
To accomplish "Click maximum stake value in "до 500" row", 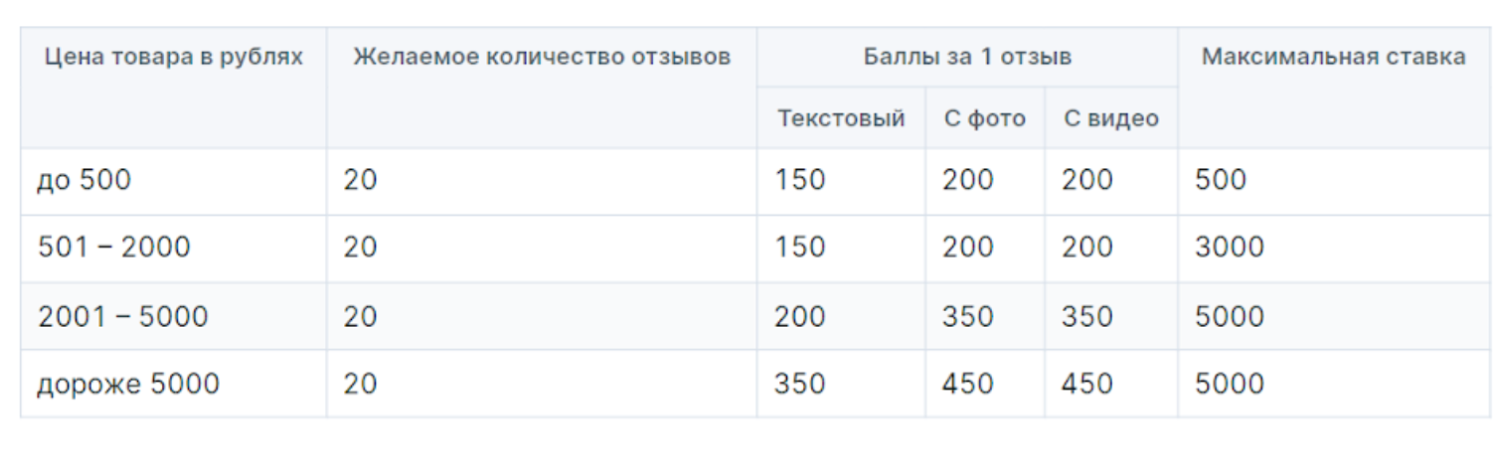I will pos(1334,181).
